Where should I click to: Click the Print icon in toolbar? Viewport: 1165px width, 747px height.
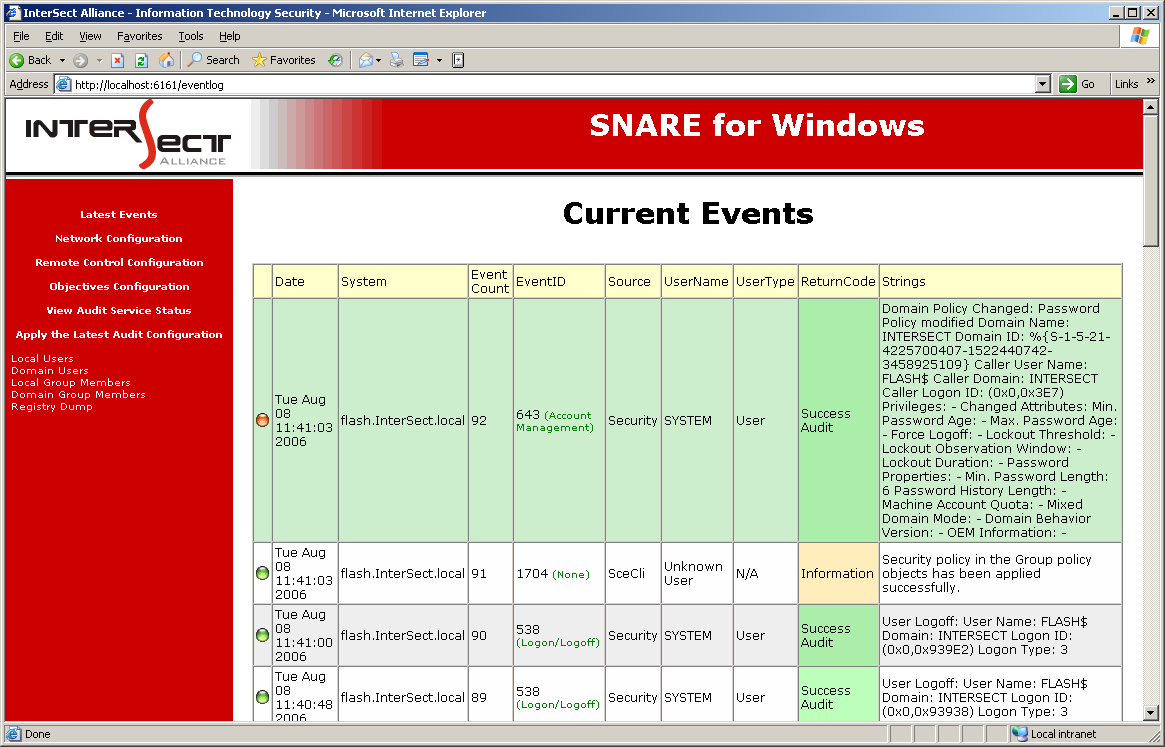click(x=397, y=60)
